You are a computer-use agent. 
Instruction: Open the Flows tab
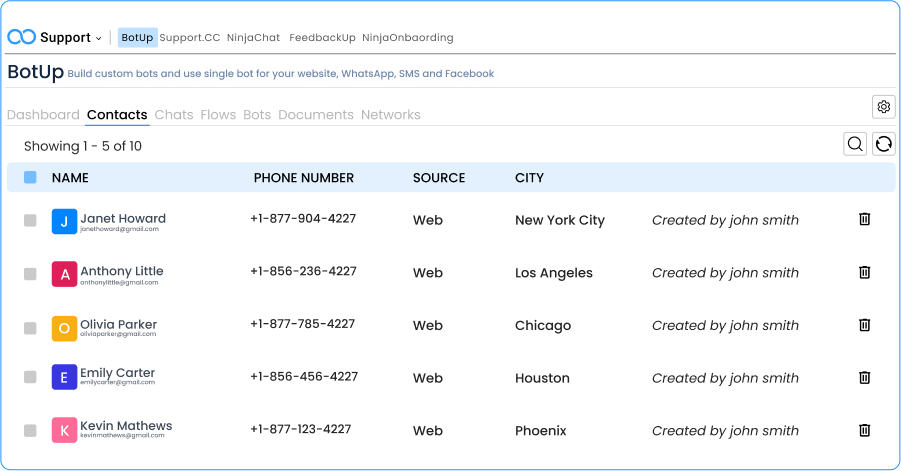(218, 115)
